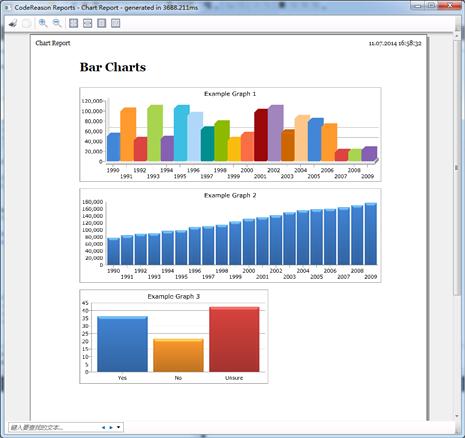Click the Copy icon beside Print

pyautogui.click(x=27, y=23)
